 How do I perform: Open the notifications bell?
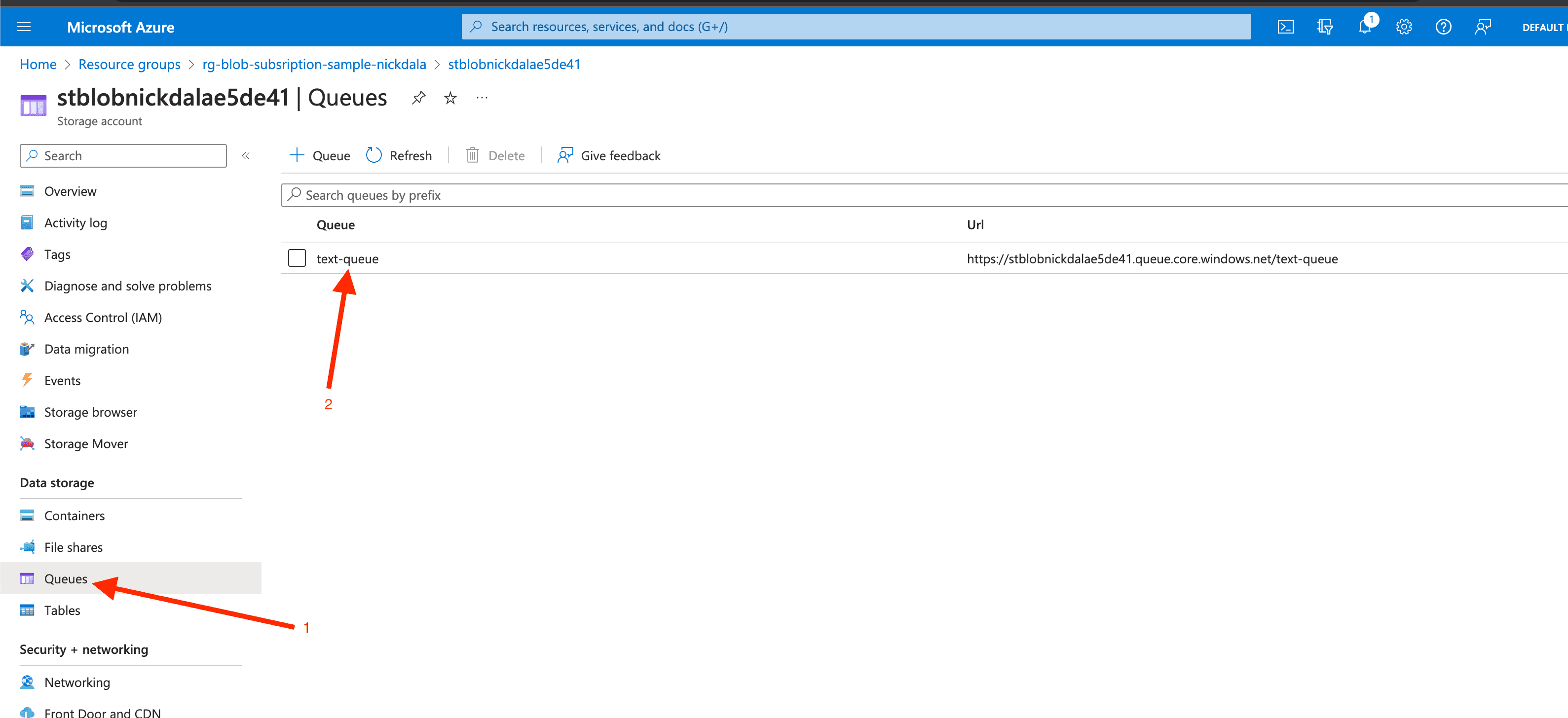1364,27
